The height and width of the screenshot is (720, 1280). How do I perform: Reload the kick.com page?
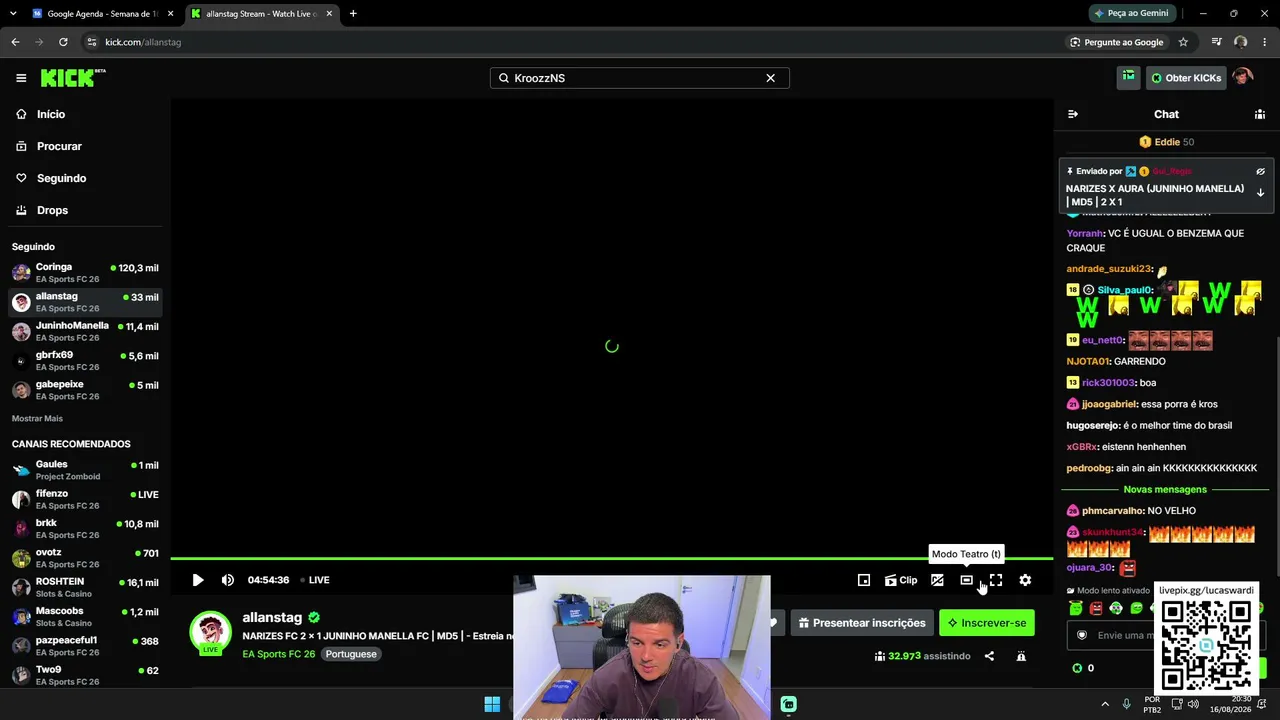coord(63,42)
